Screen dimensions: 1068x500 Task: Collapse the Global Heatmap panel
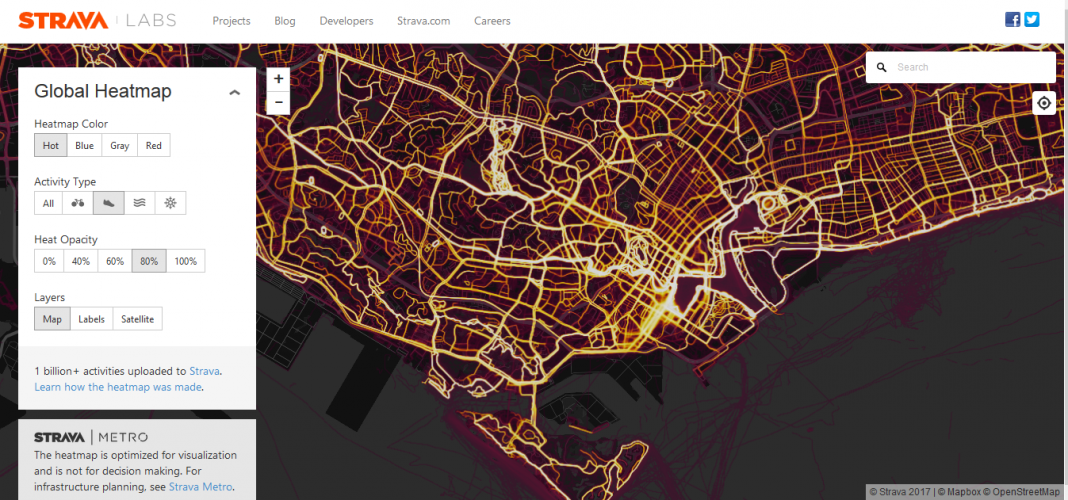pos(235,92)
